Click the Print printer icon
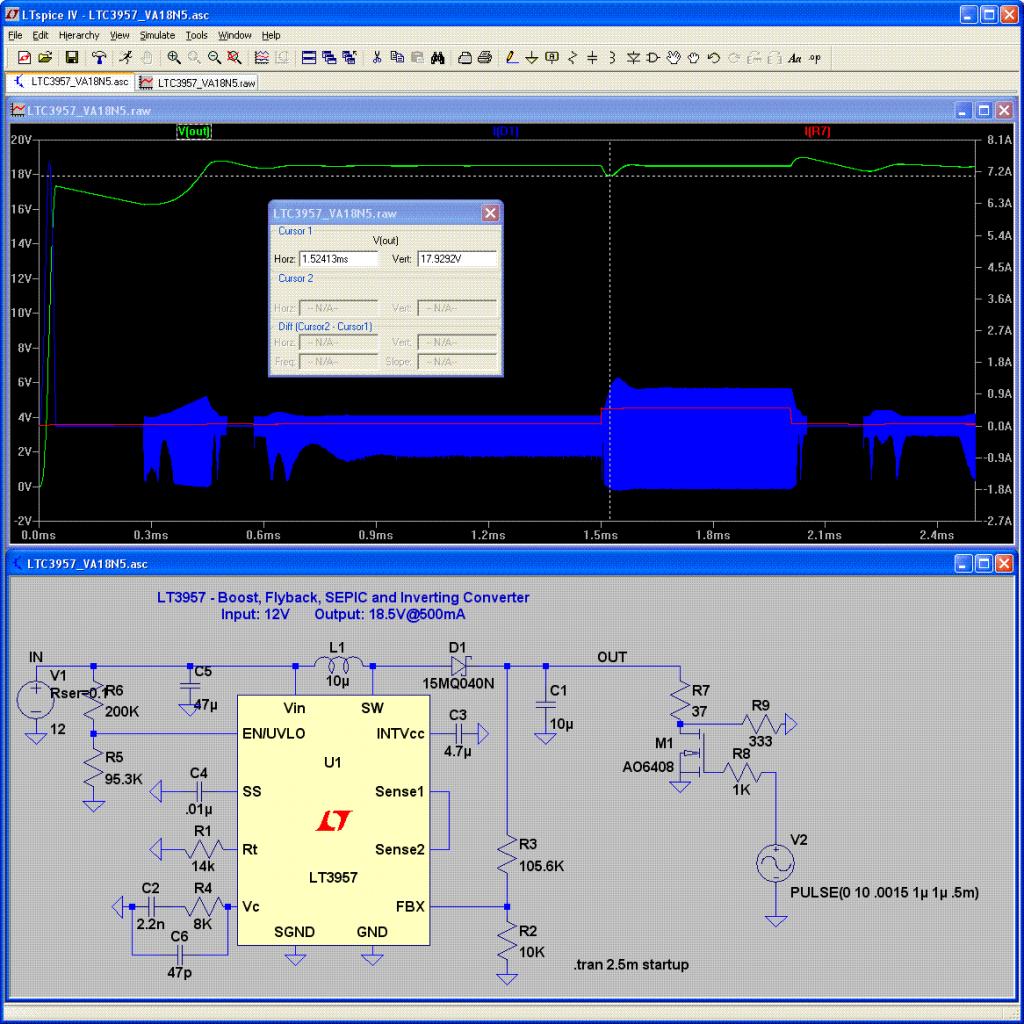 pyautogui.click(x=485, y=58)
